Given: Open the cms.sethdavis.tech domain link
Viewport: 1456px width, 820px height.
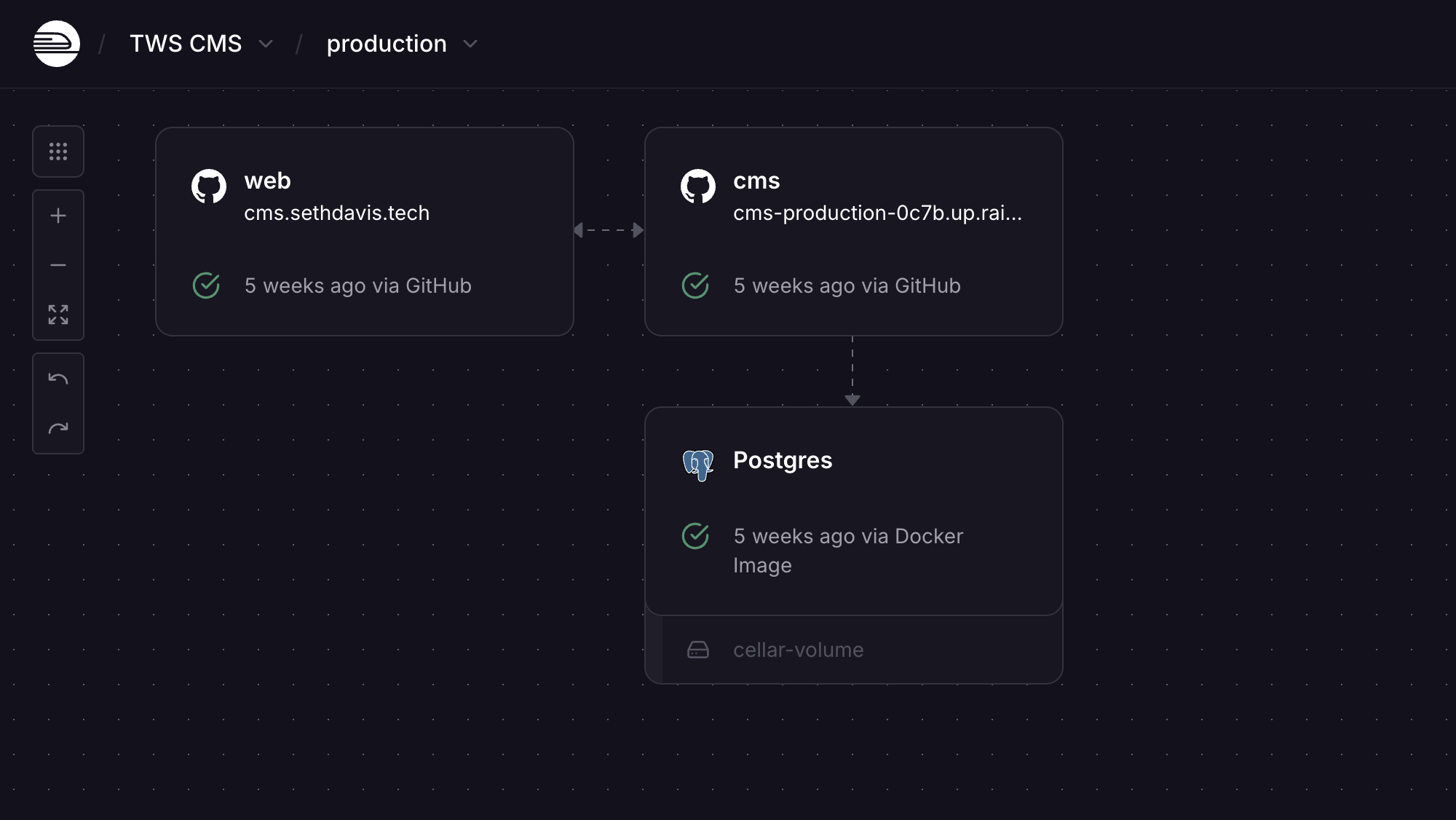Looking at the screenshot, I should (x=337, y=213).
